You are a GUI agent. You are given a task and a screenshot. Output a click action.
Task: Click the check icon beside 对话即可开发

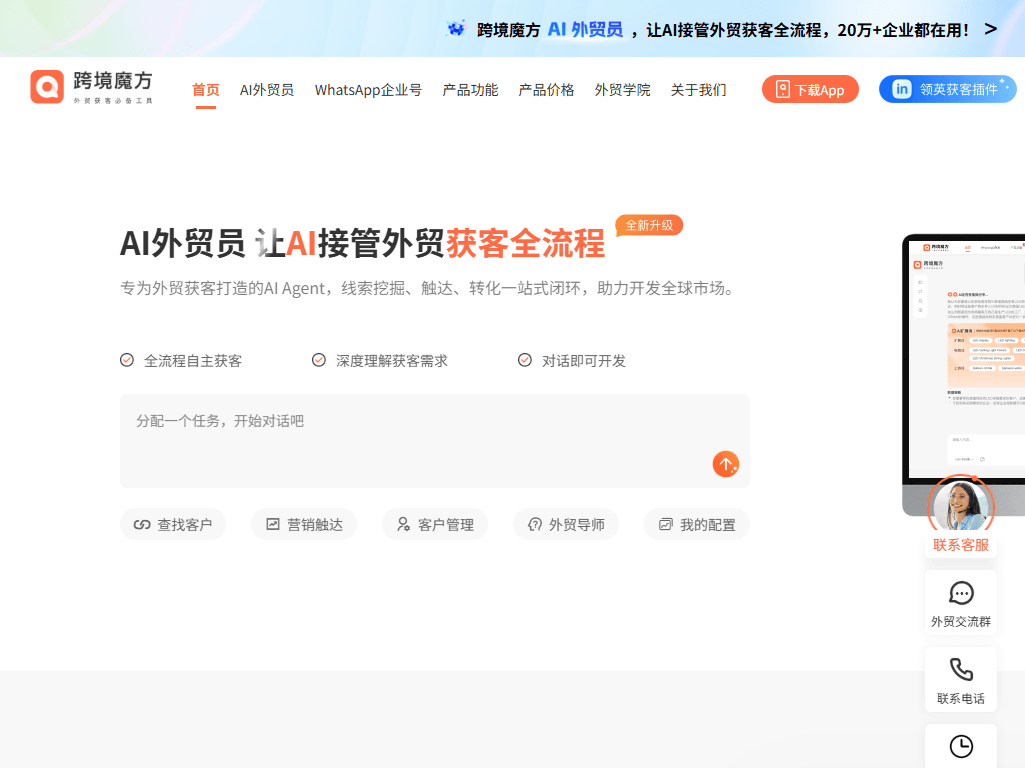coord(524,360)
